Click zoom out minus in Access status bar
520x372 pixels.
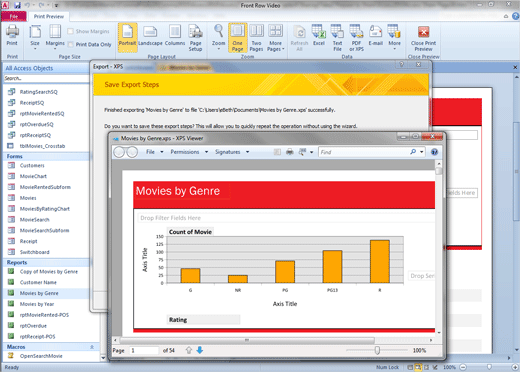[463, 367]
